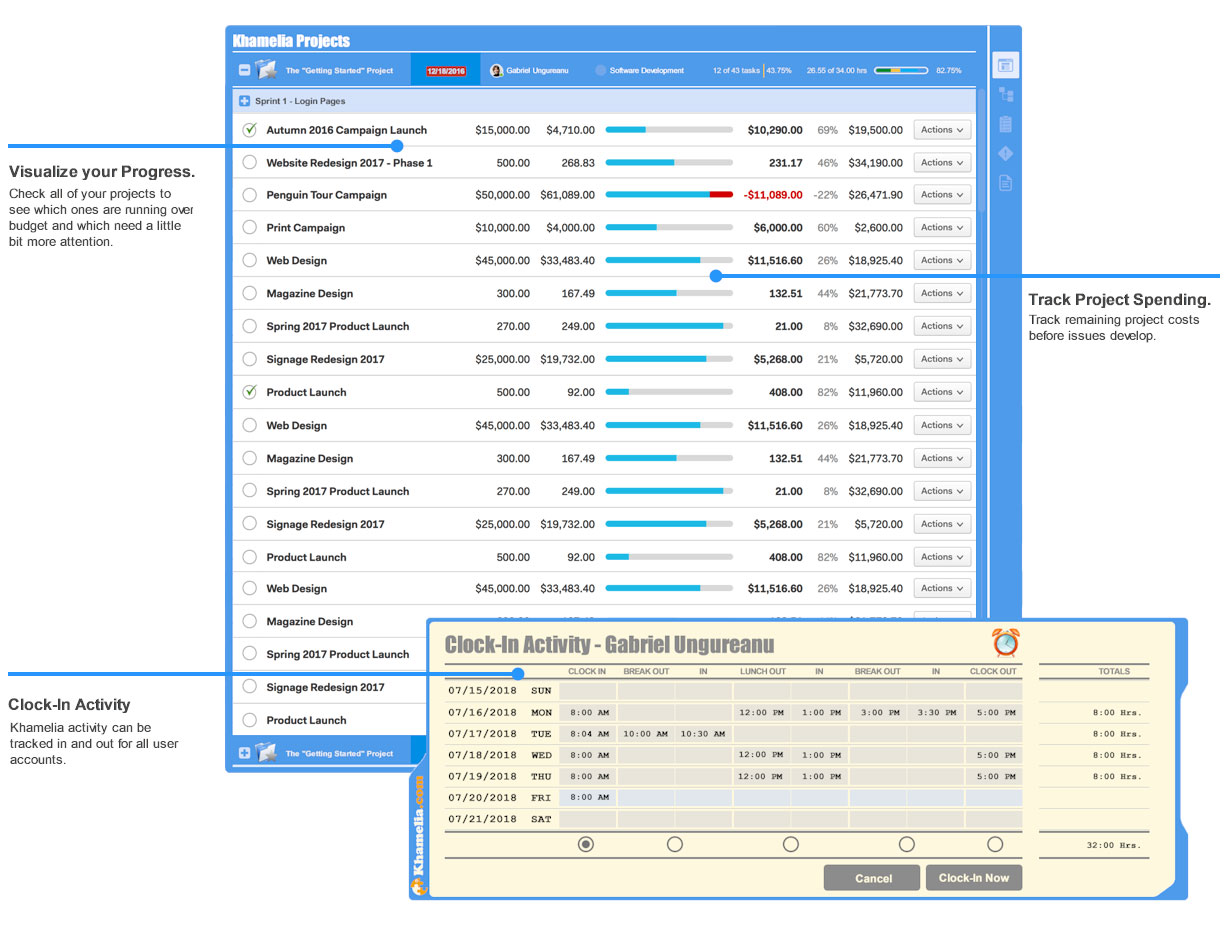Click the 10:00 AM break out field
Viewport: 1229px width, 925px height.
point(645,734)
